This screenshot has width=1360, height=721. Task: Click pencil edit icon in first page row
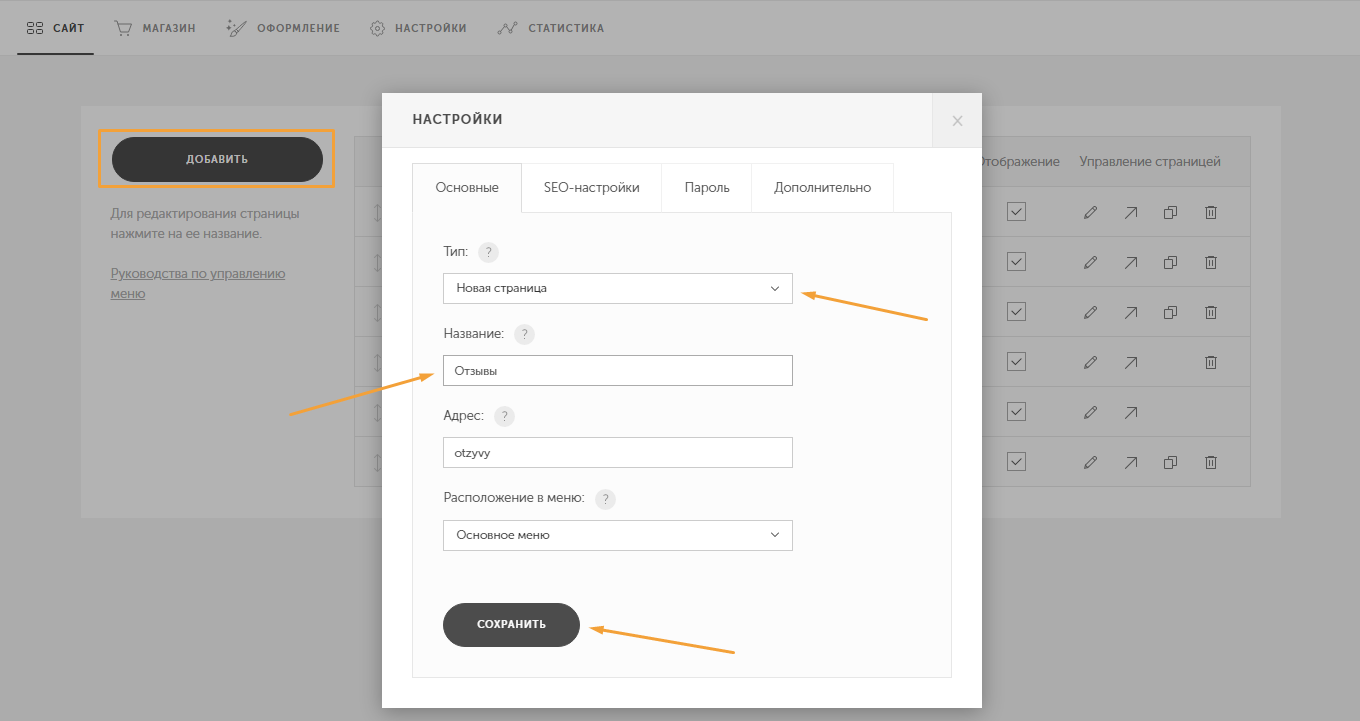[1090, 212]
